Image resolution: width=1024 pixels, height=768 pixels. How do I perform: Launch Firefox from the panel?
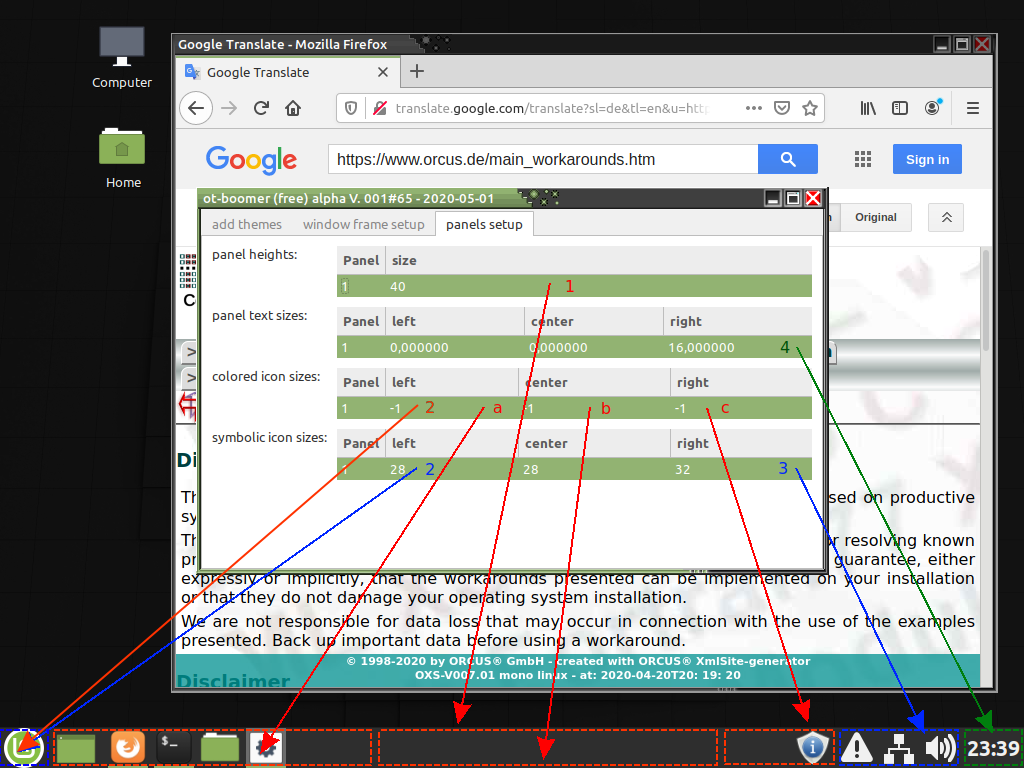click(x=127, y=747)
